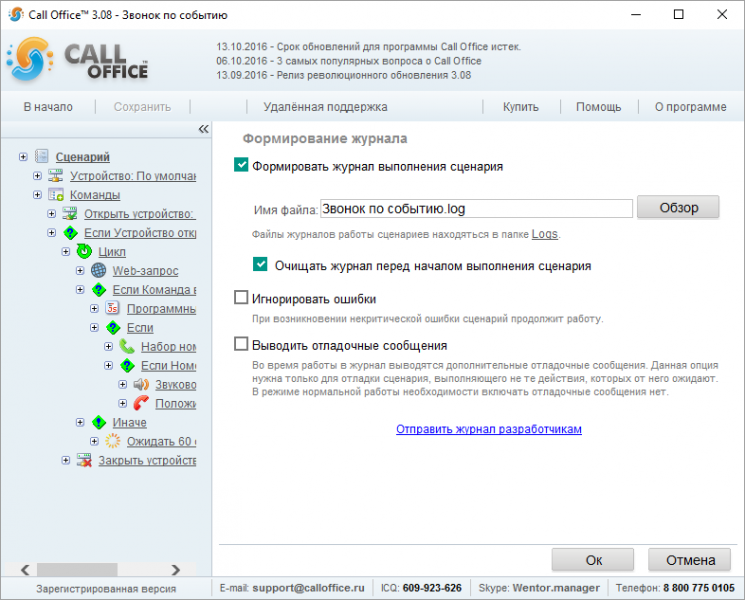Select the Команды tree item
The image size is (745, 600).
click(x=95, y=195)
